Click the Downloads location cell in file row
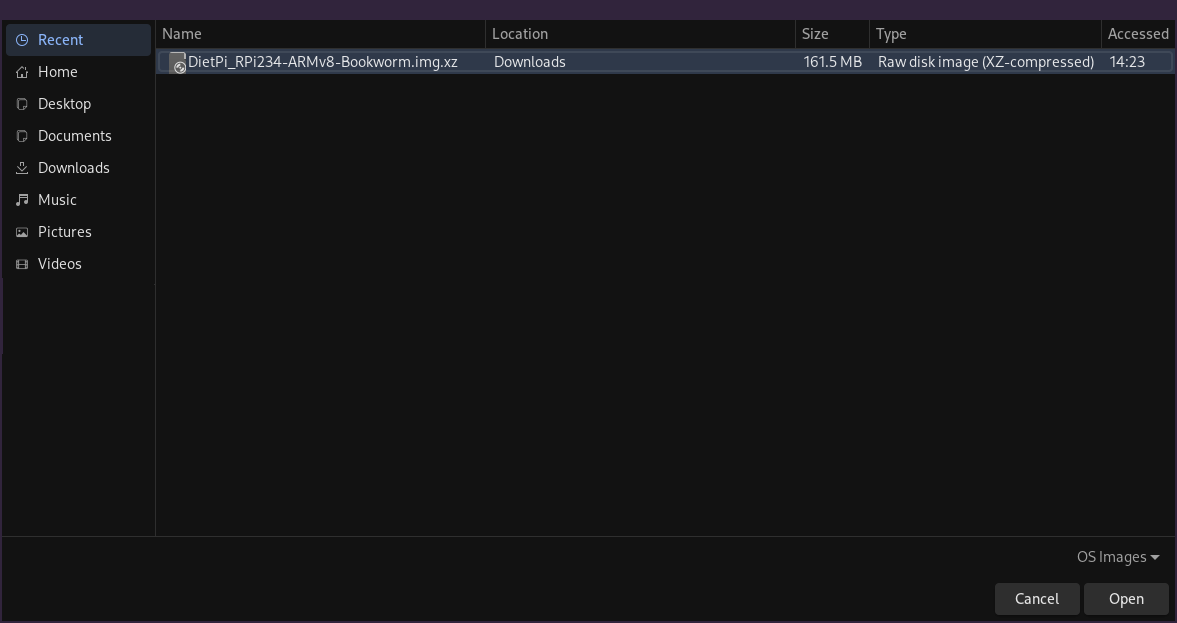This screenshot has width=1177, height=623. (529, 62)
